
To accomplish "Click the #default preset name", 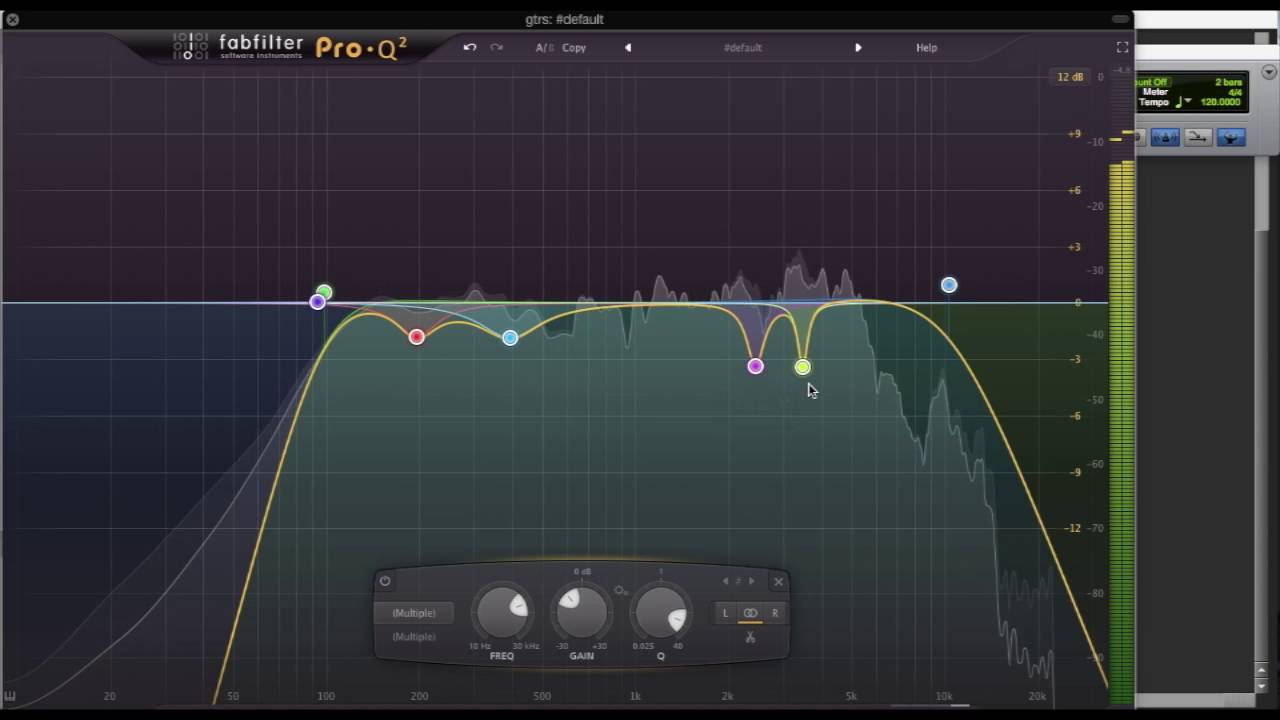I will pos(743,47).
